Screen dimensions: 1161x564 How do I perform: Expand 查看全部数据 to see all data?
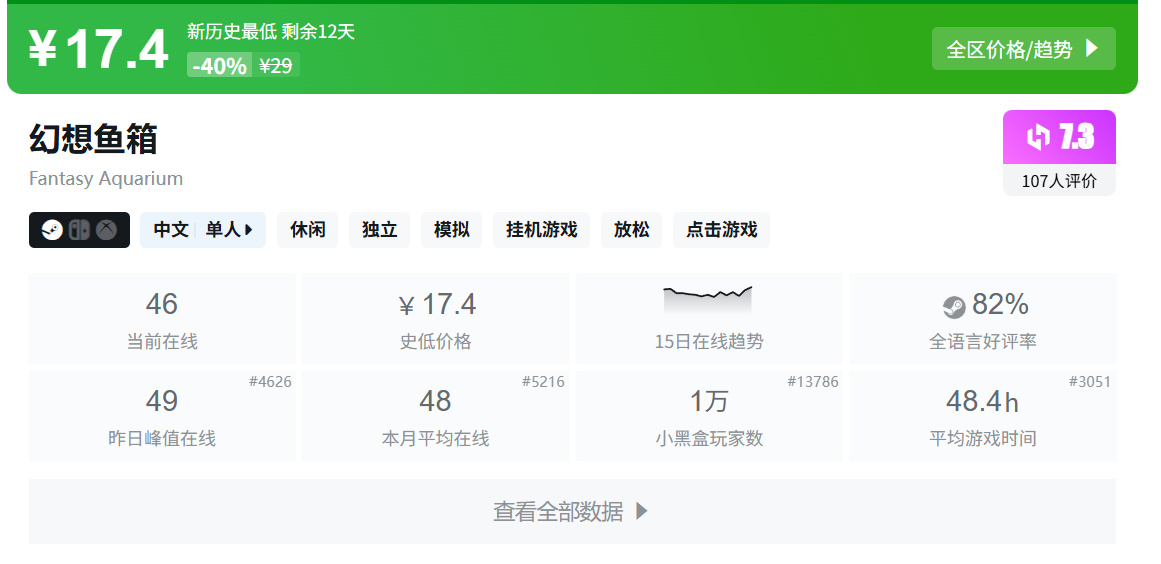(572, 511)
